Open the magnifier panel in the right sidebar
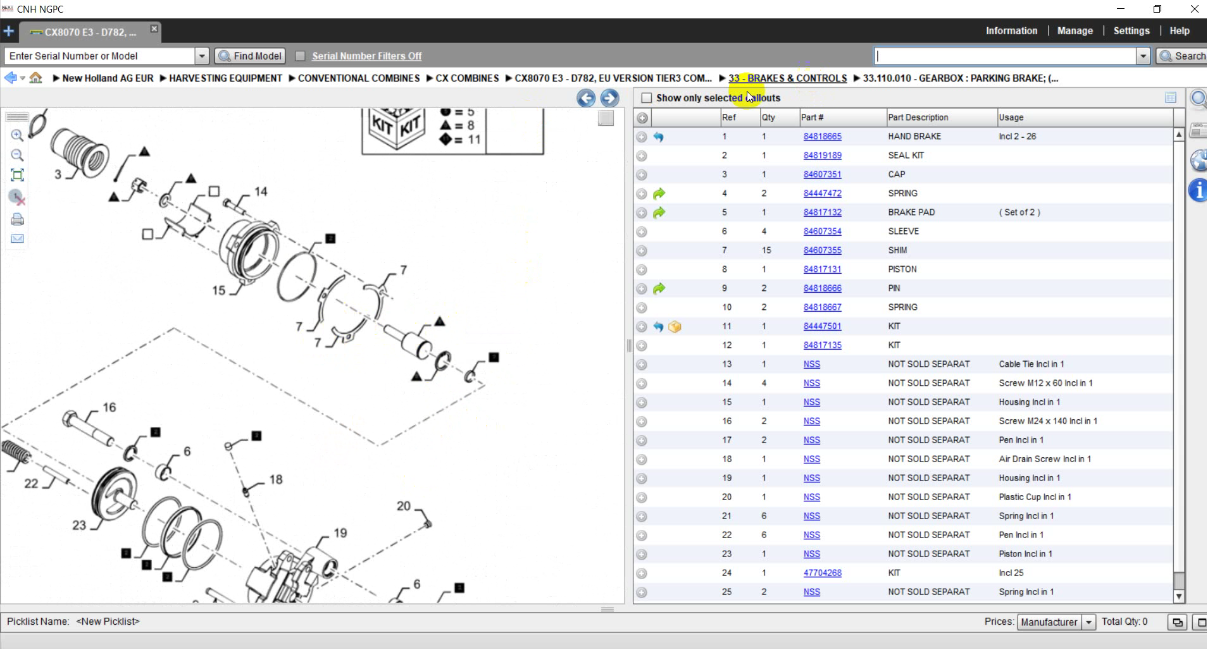Screen dimensions: 1207x649 coord(1198,99)
